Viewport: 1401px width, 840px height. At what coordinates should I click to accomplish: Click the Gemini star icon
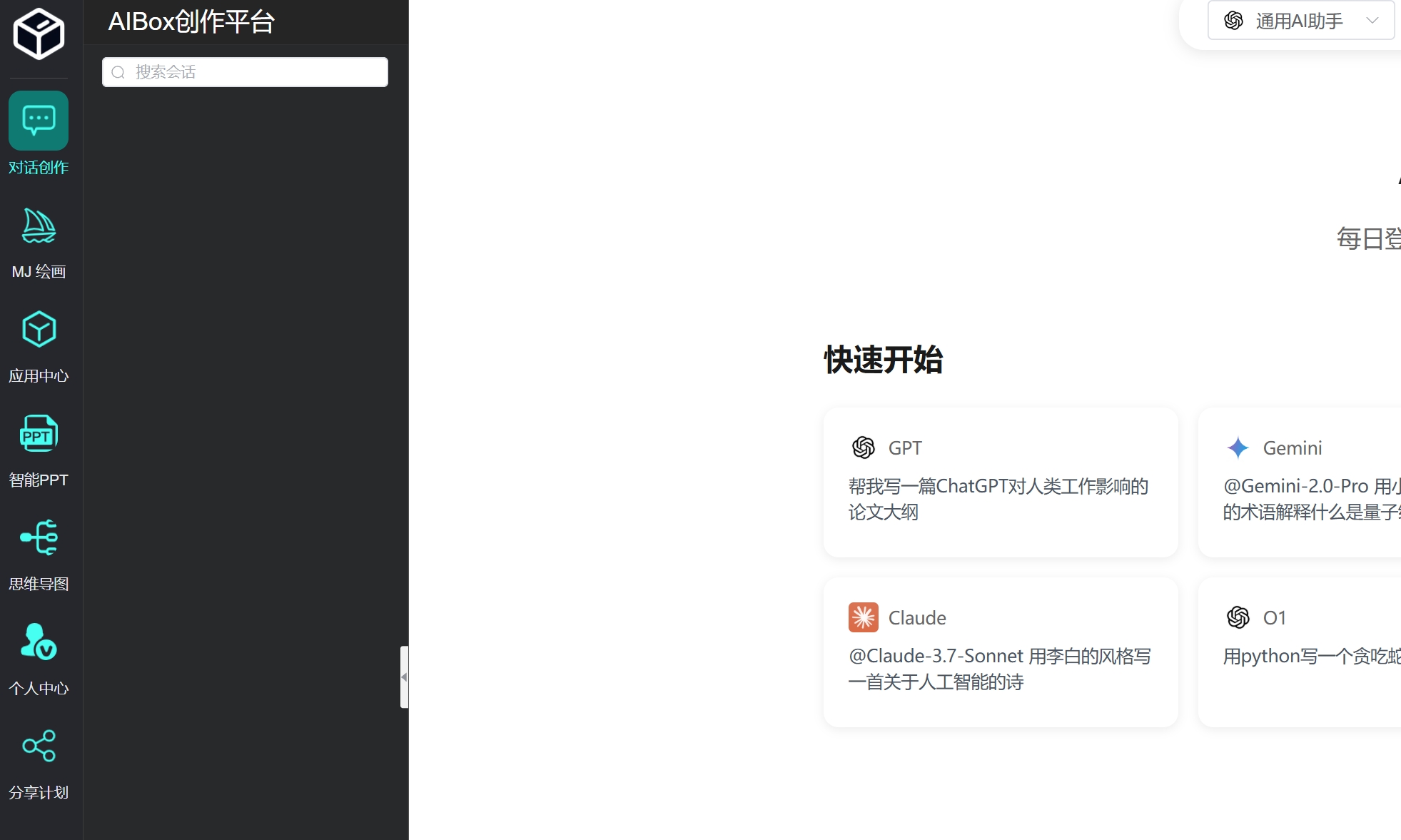coord(1238,447)
